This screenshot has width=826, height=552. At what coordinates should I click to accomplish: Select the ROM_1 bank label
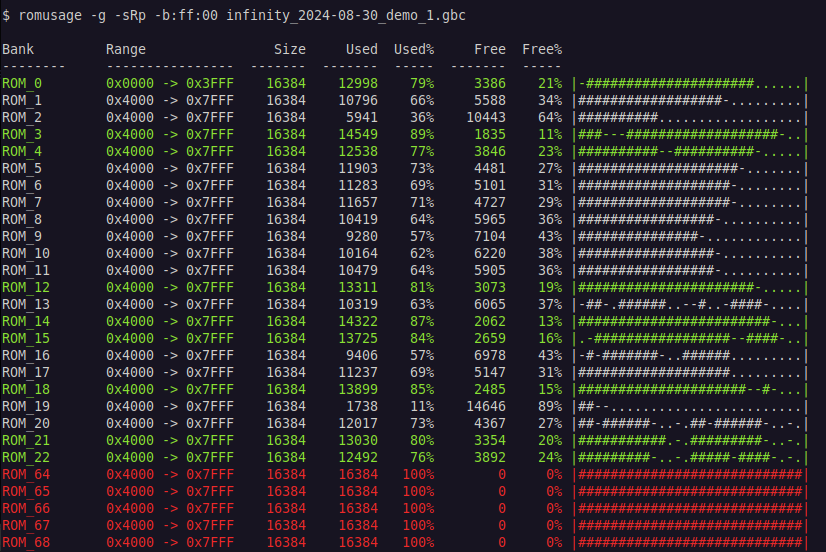22,100
